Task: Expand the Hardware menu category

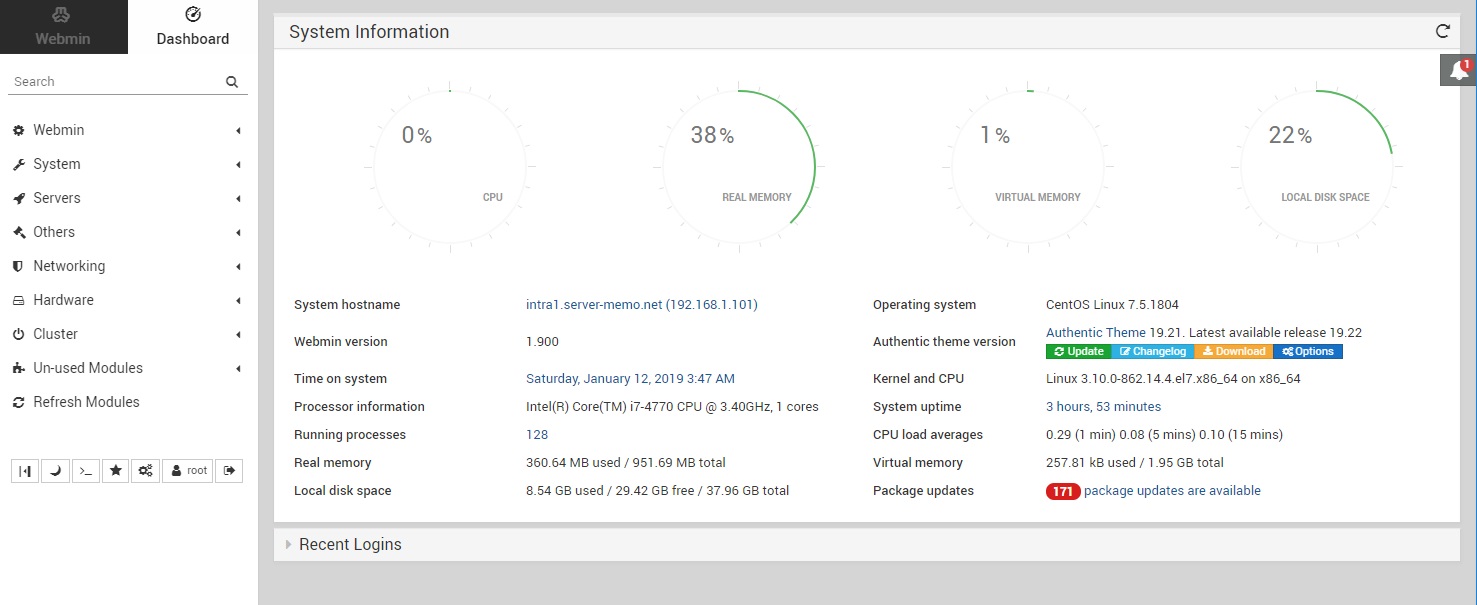Action: [128, 300]
